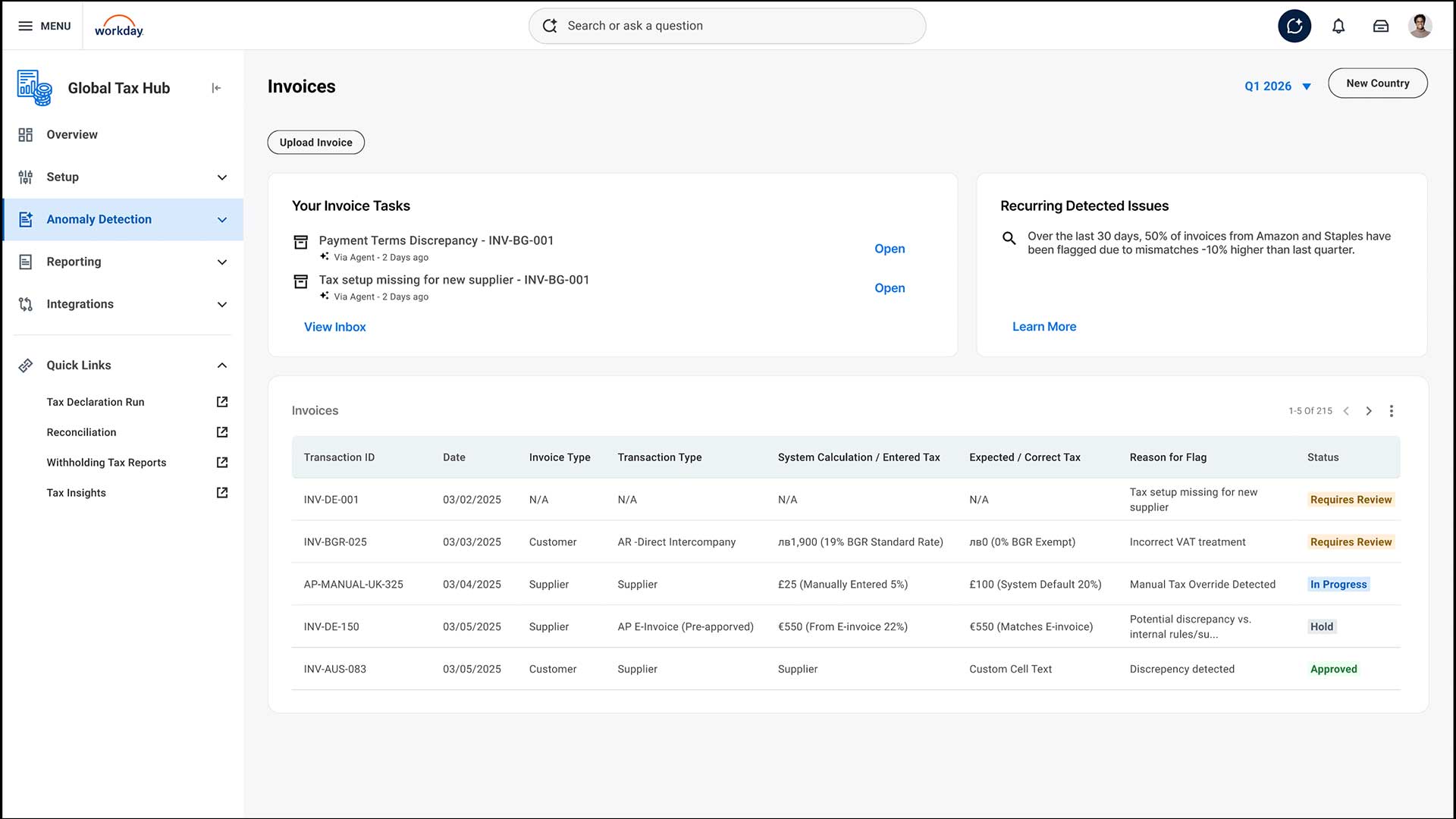Click the search or ask field
This screenshot has height=819, width=1456.
pyautogui.click(x=726, y=26)
